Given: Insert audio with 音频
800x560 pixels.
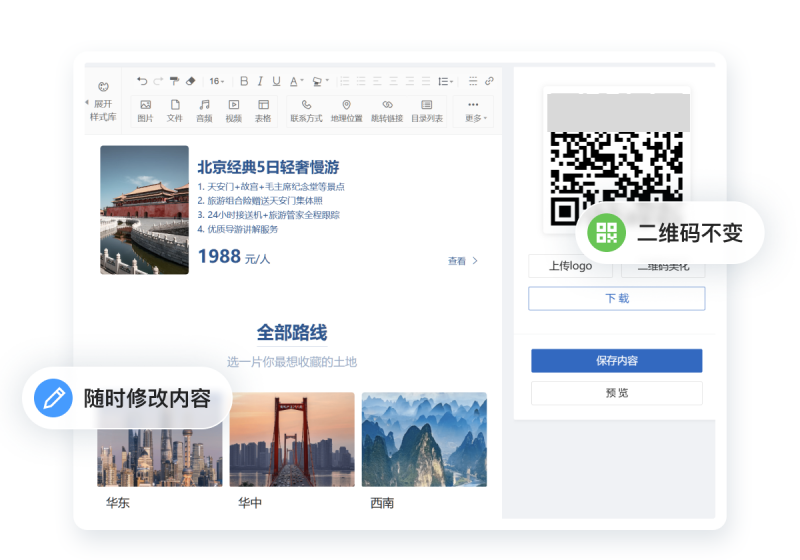Looking at the screenshot, I should click(x=204, y=111).
